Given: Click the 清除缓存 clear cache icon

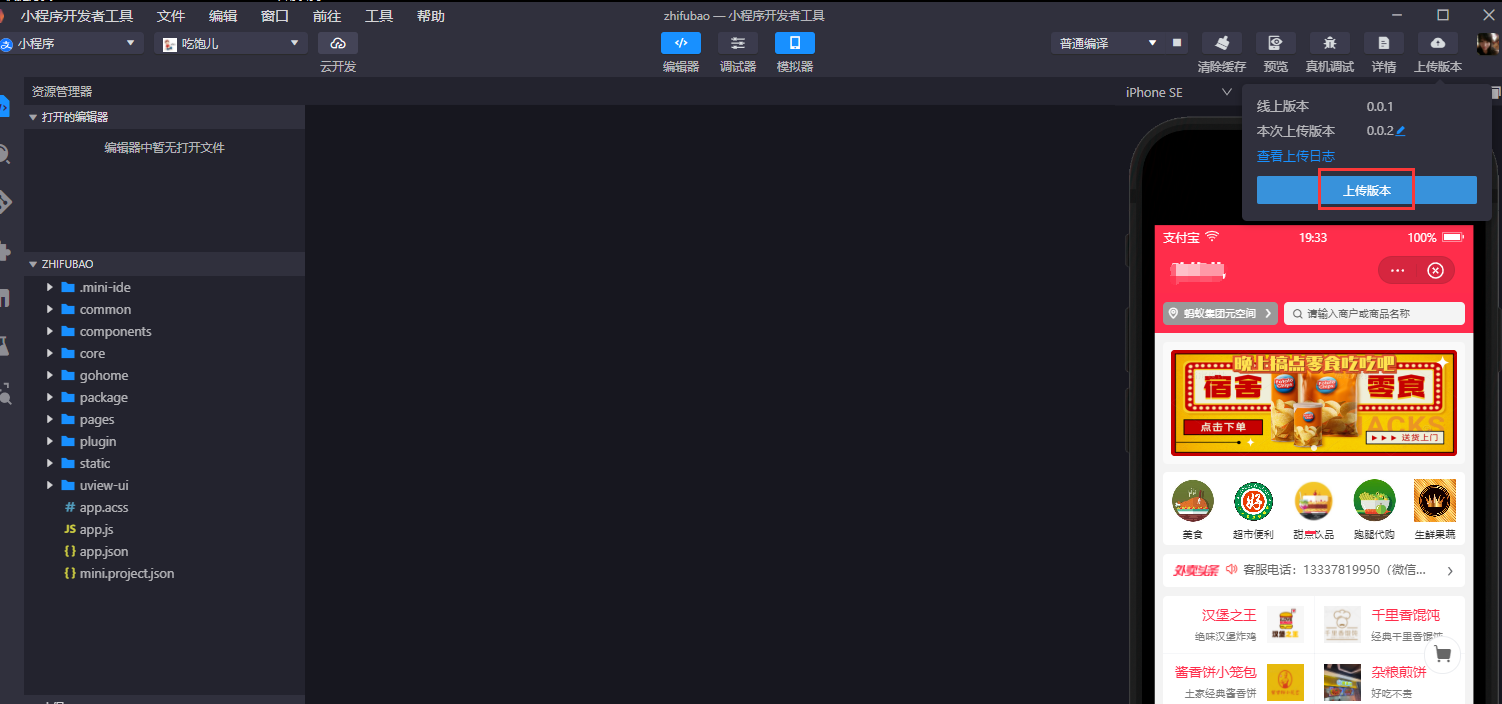Looking at the screenshot, I should tap(1222, 43).
